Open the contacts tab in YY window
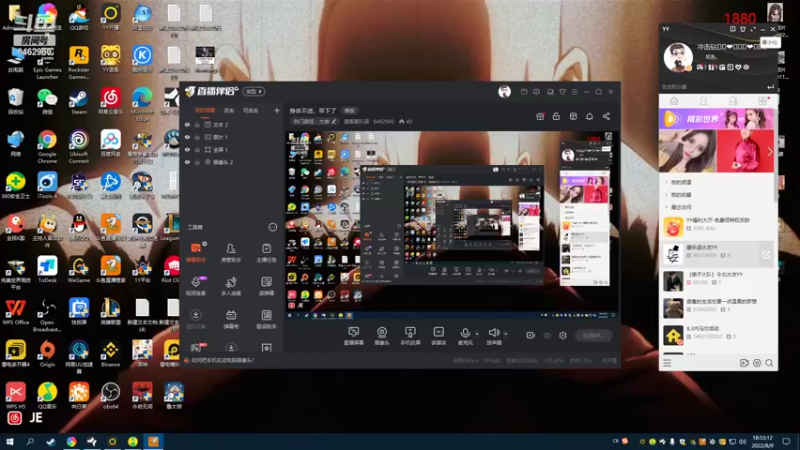Image resolution: width=800 pixels, height=450 pixels. click(x=704, y=101)
